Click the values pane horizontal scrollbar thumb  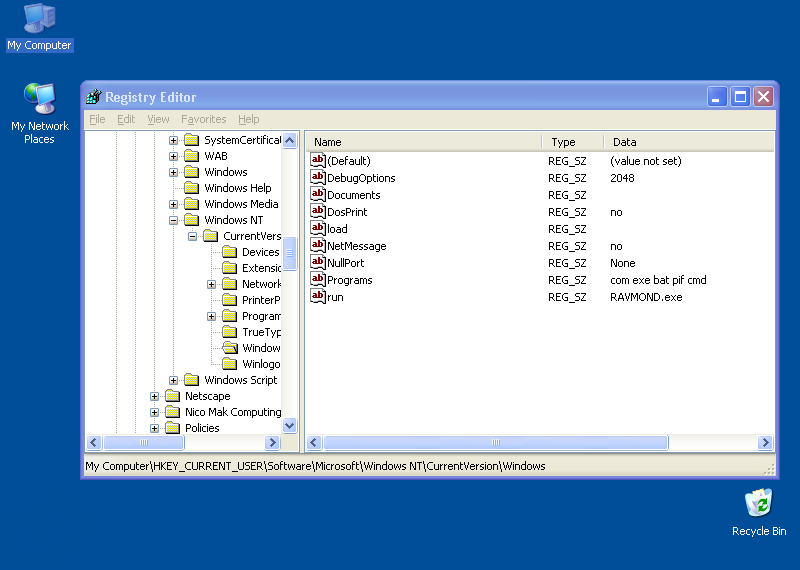[x=495, y=442]
